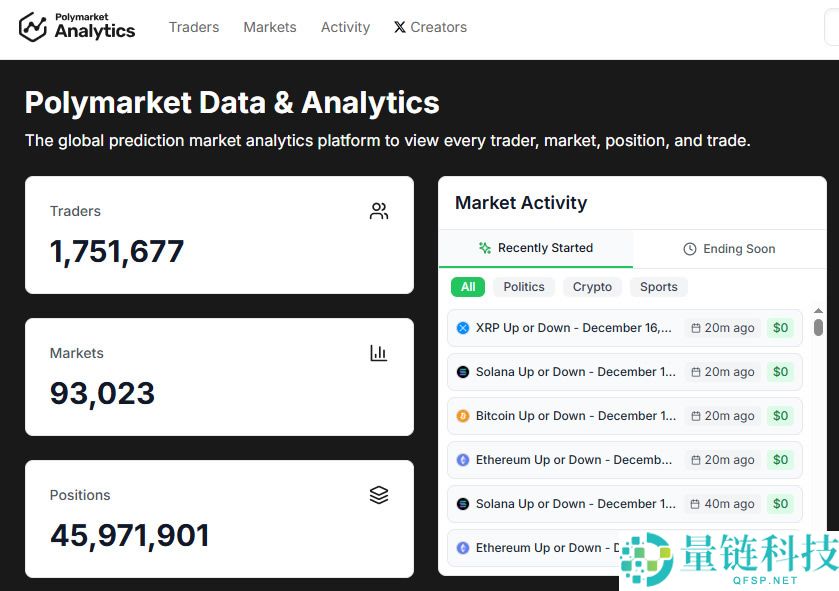Open XRP Up or Down market row
This screenshot has width=839, height=591.
(573, 328)
